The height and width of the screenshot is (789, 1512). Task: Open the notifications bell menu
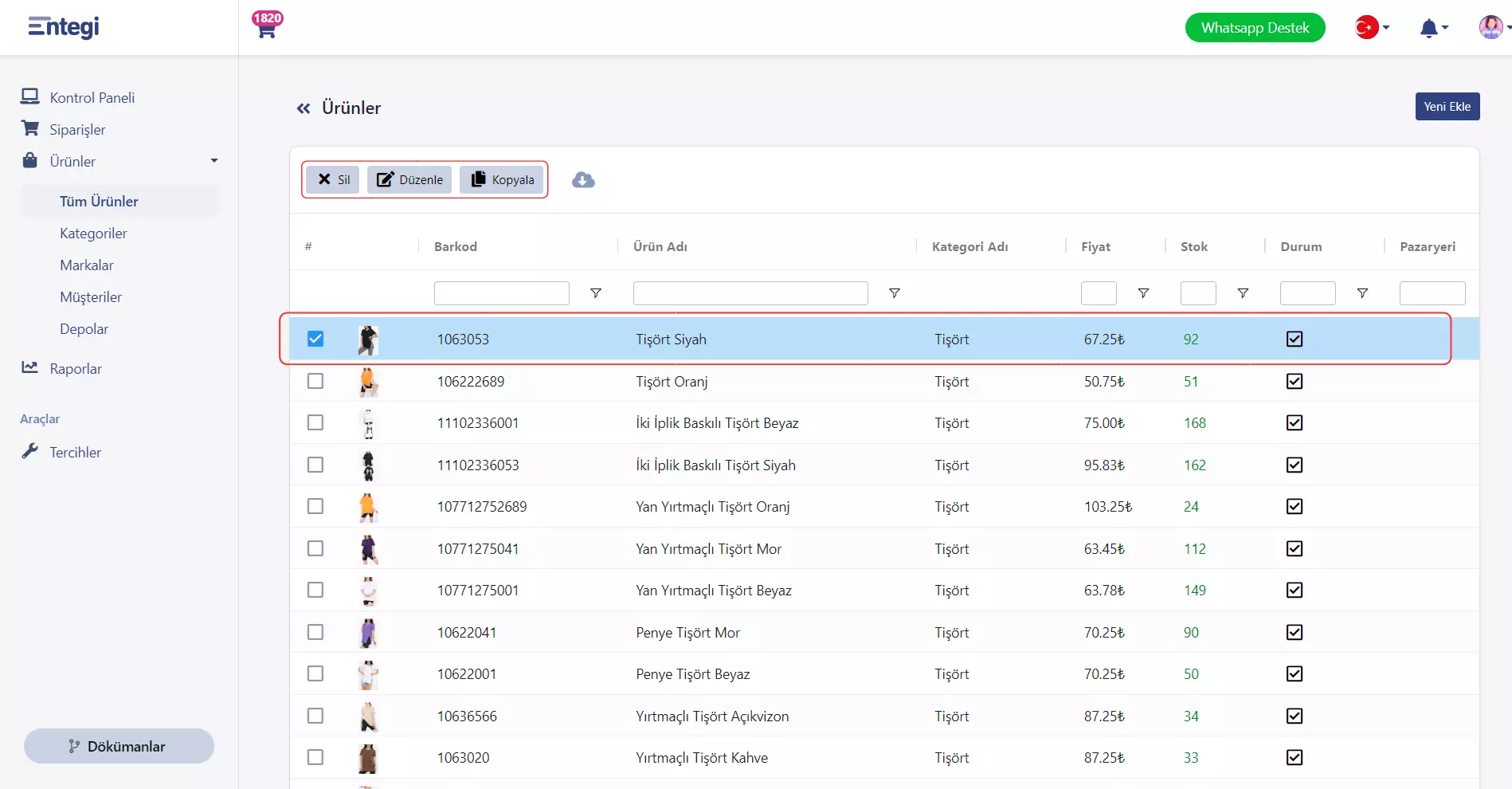pos(1433,28)
